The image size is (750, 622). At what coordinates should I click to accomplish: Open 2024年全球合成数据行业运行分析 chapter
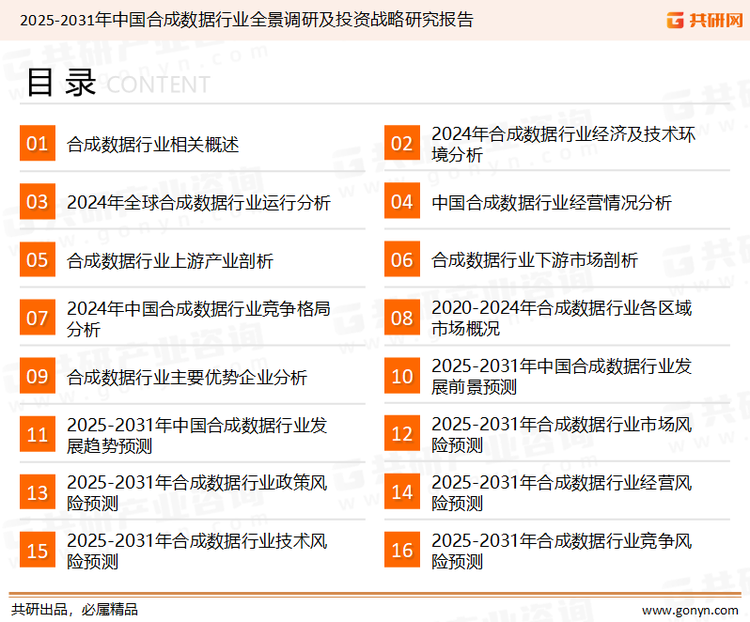coord(198,203)
